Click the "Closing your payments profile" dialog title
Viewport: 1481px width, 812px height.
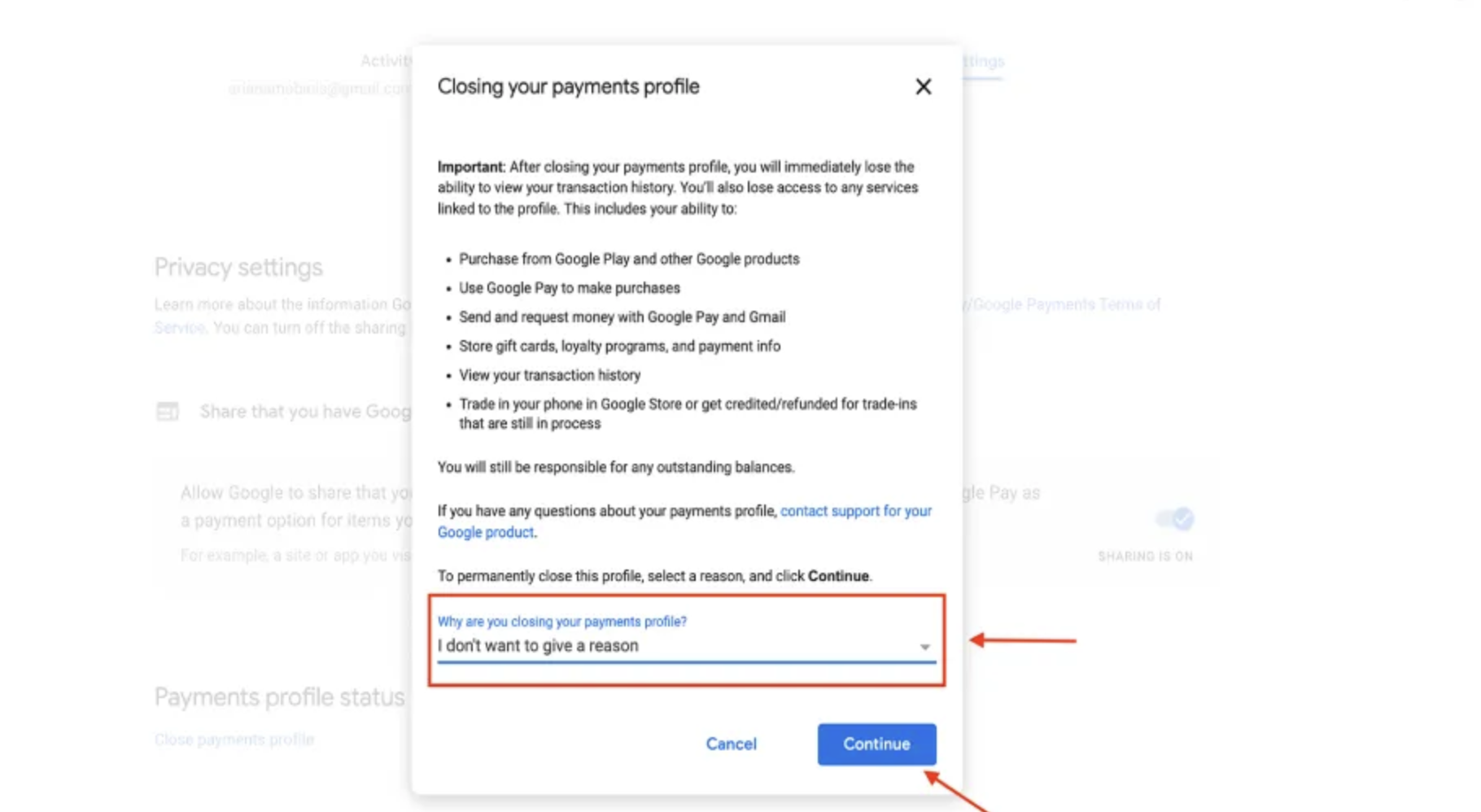pyautogui.click(x=568, y=87)
